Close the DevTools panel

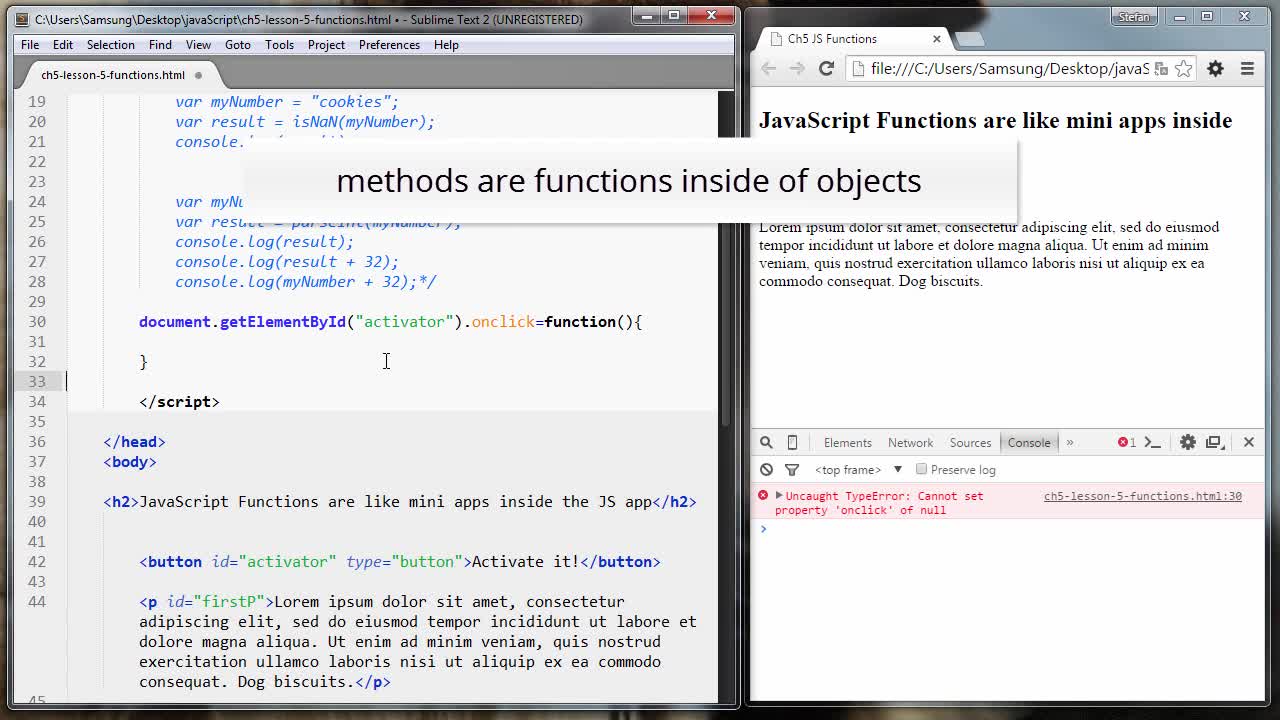coord(1248,442)
